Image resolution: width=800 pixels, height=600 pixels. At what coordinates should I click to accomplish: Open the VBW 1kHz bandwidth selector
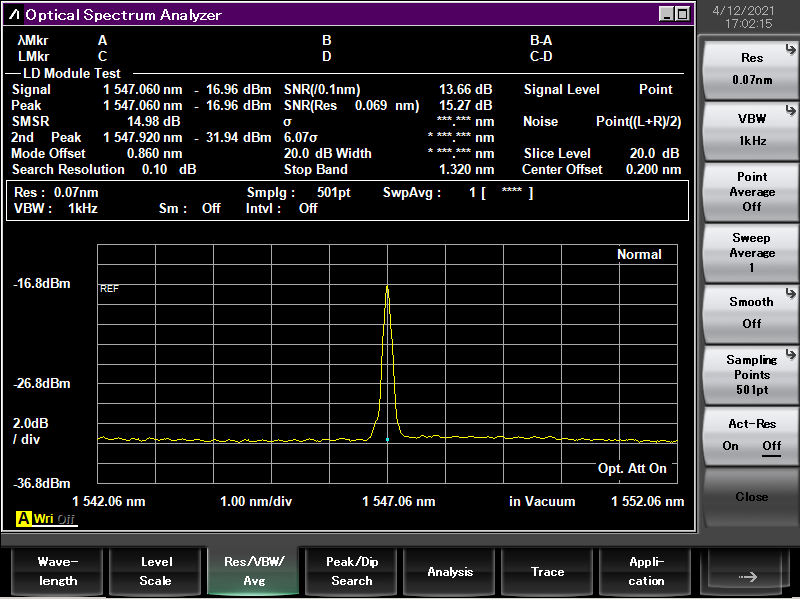point(751,130)
